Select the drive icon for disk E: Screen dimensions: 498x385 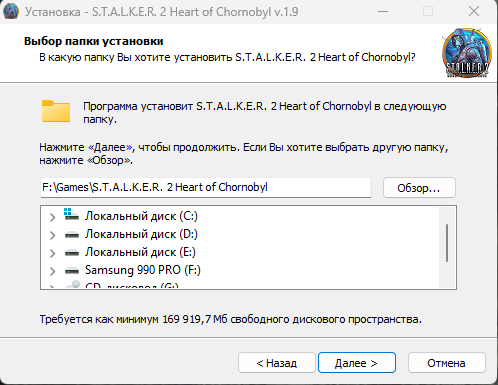(72, 253)
